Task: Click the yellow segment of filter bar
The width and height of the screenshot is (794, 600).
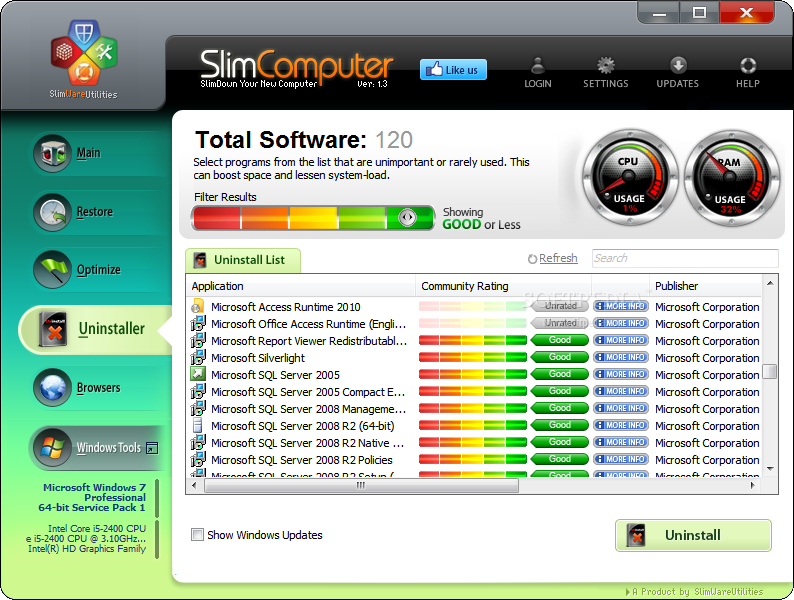Action: tap(313, 218)
